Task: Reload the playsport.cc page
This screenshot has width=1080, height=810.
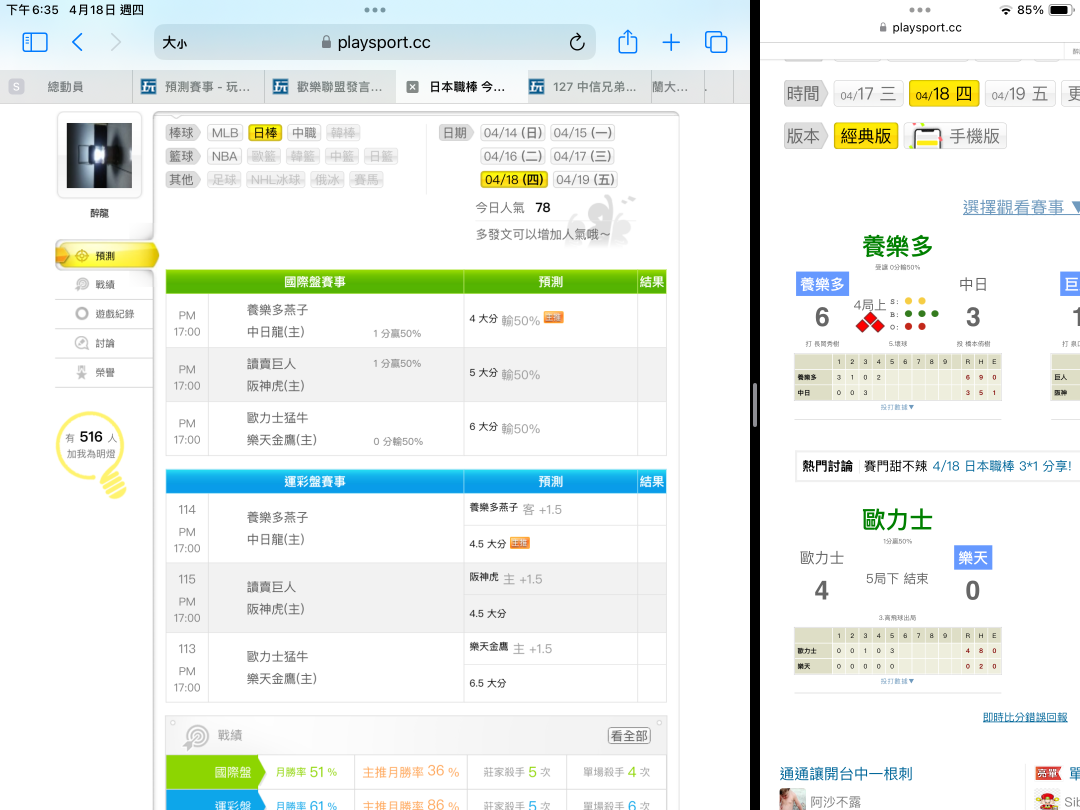Action: 577,43
